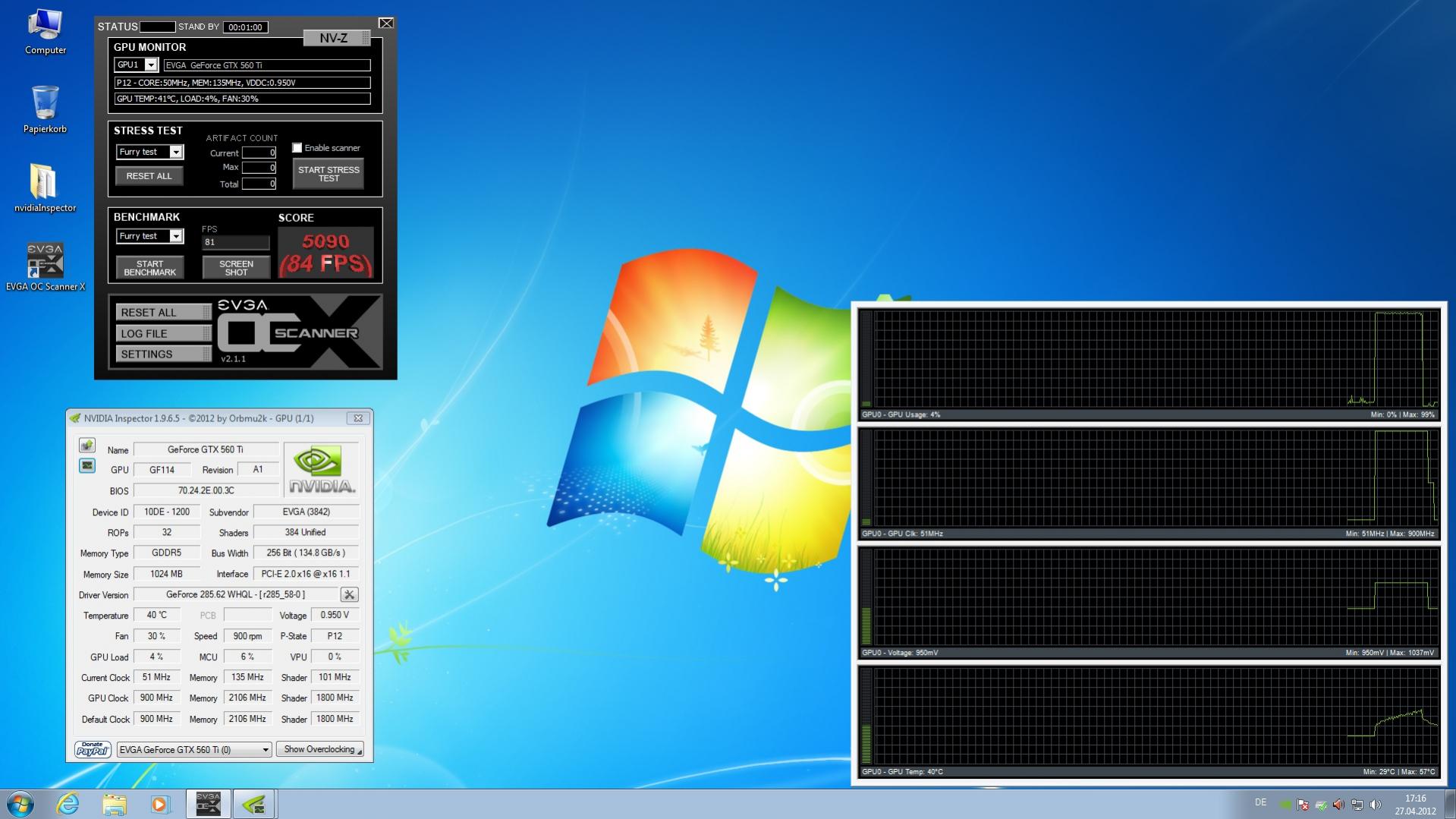Open the nvidiaInspector folder on desktop

coord(45,188)
